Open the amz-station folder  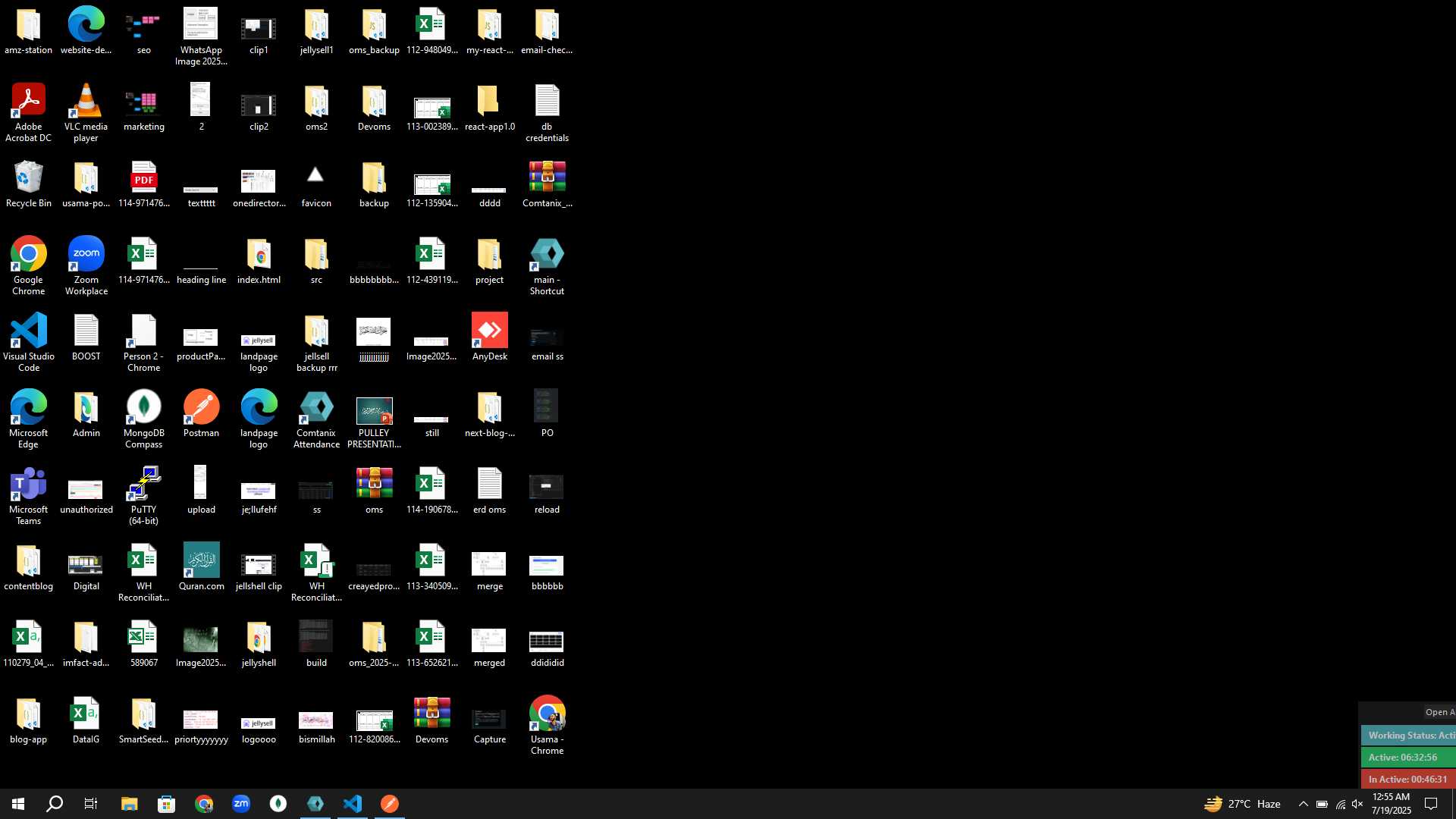tap(29, 30)
